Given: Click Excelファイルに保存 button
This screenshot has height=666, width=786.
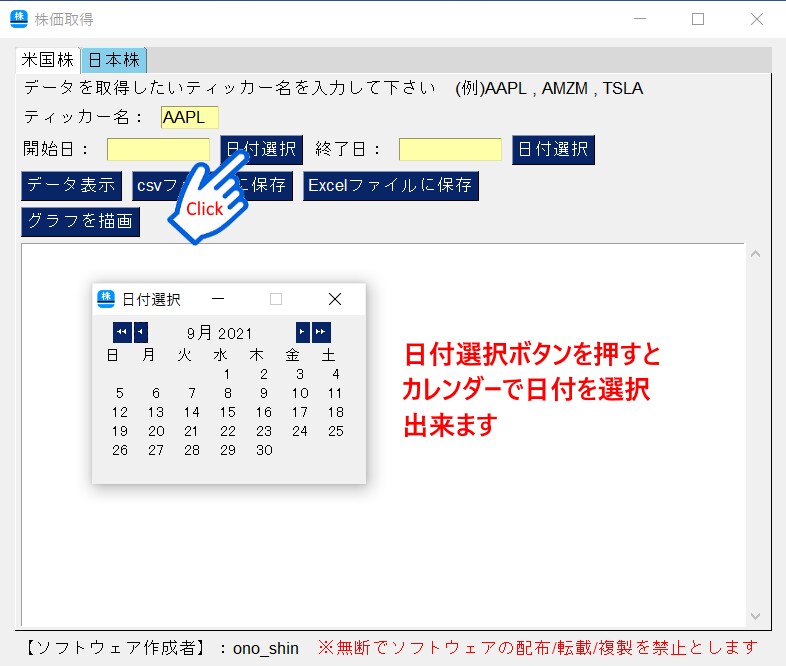Looking at the screenshot, I should click(391, 185).
